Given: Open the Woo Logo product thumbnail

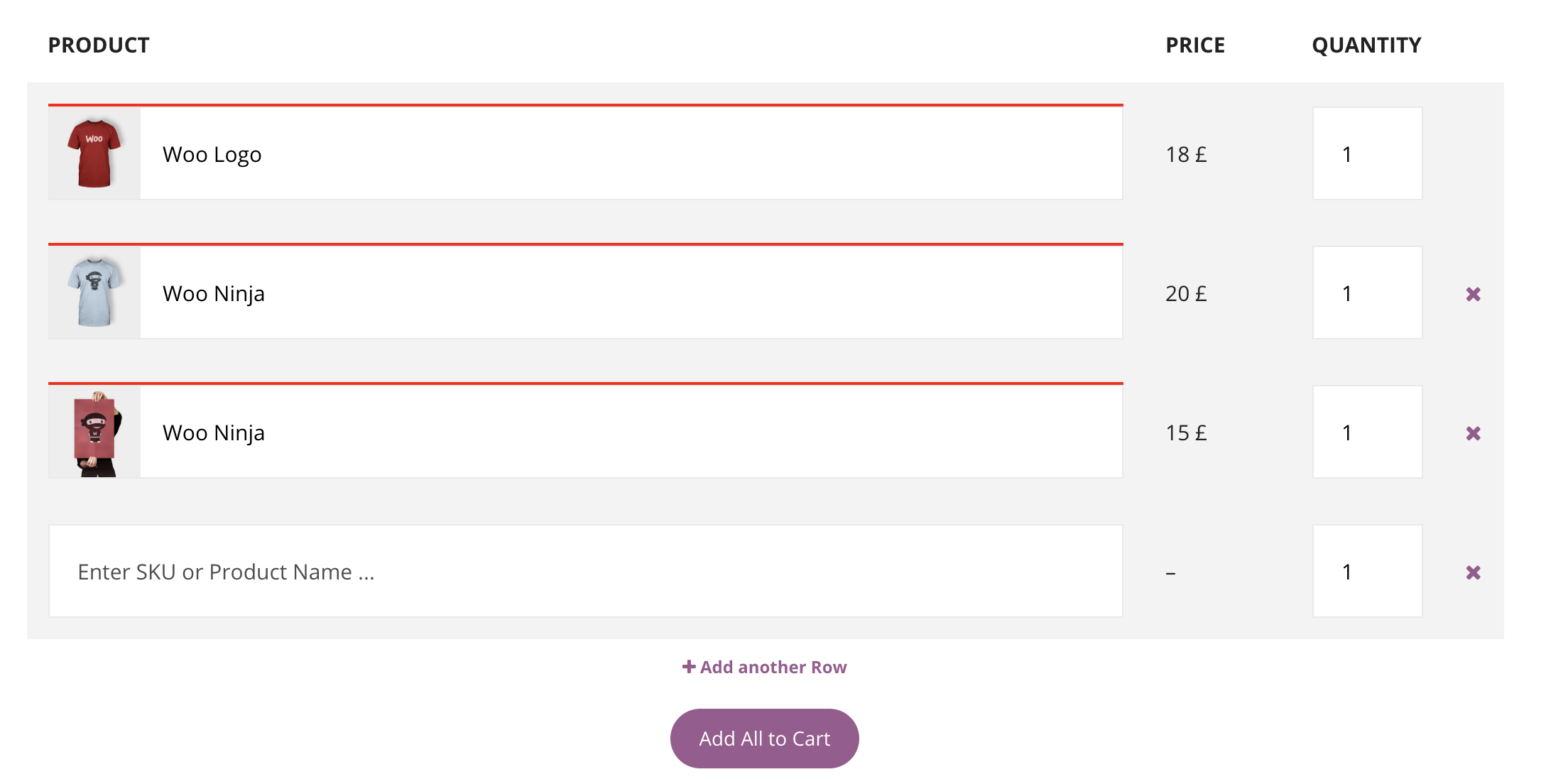Looking at the screenshot, I should [94, 152].
